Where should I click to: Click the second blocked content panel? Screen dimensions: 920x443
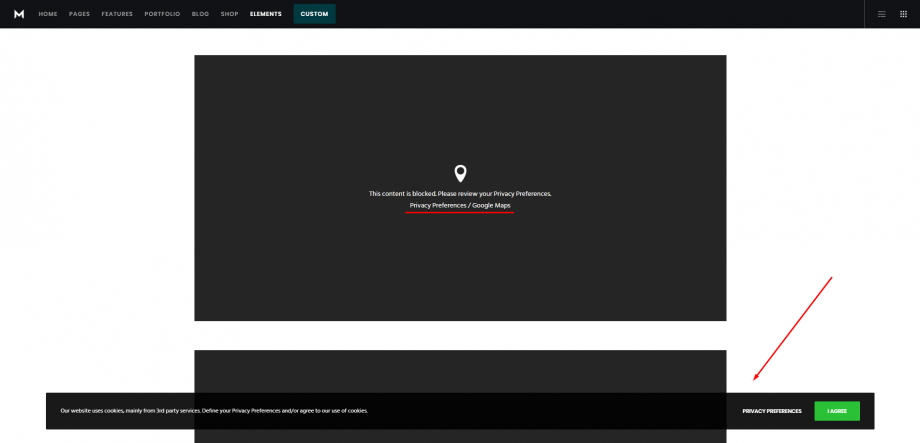[460, 370]
